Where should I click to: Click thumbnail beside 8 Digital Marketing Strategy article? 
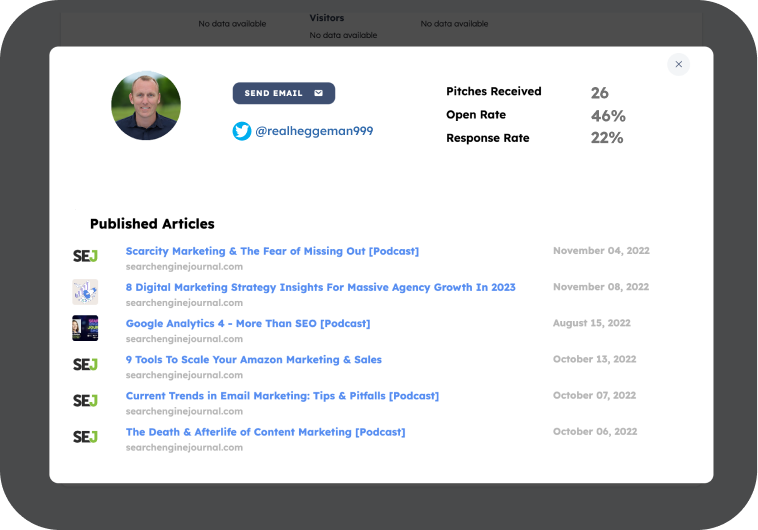pyautogui.click(x=85, y=292)
